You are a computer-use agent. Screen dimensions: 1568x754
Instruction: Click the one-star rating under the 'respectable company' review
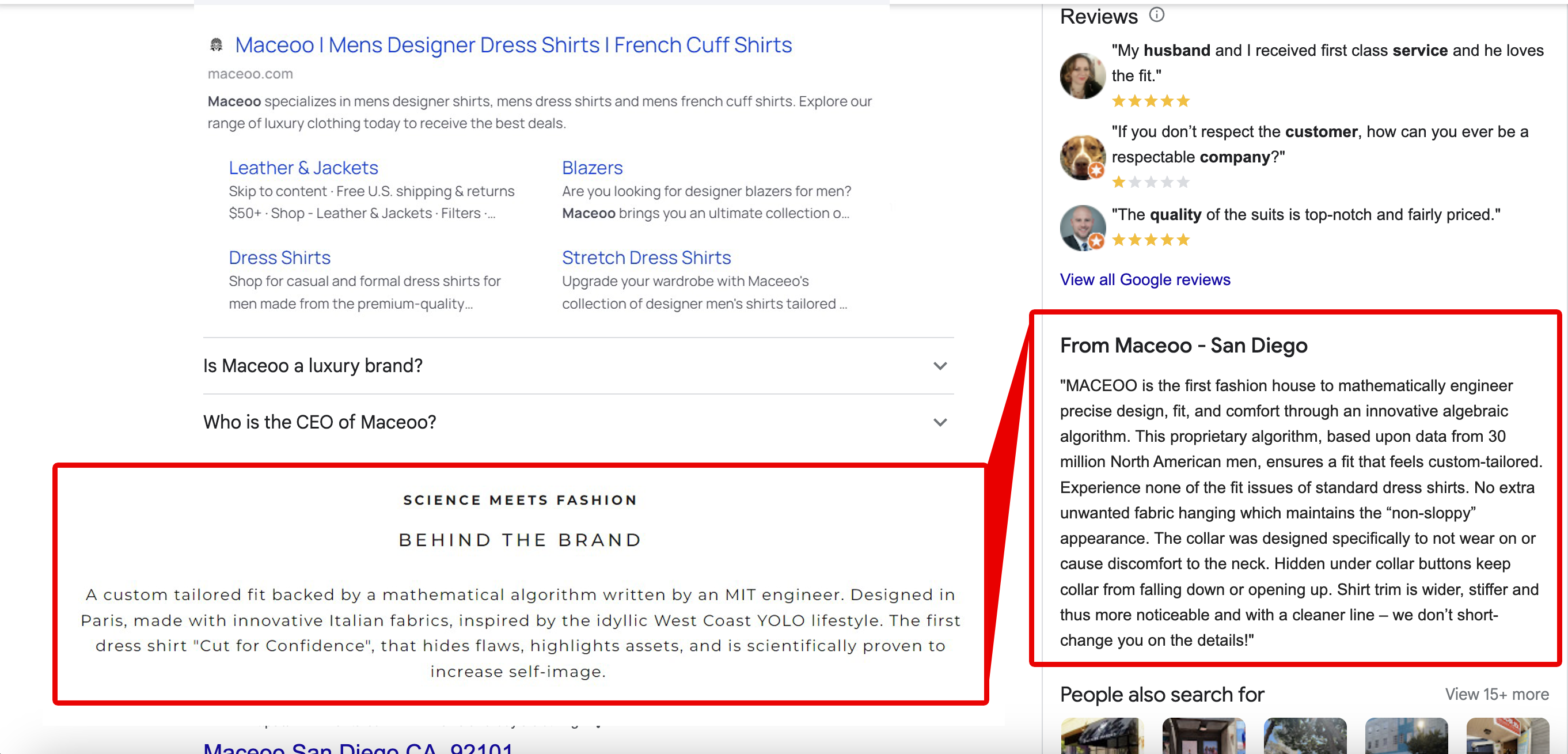1151,182
